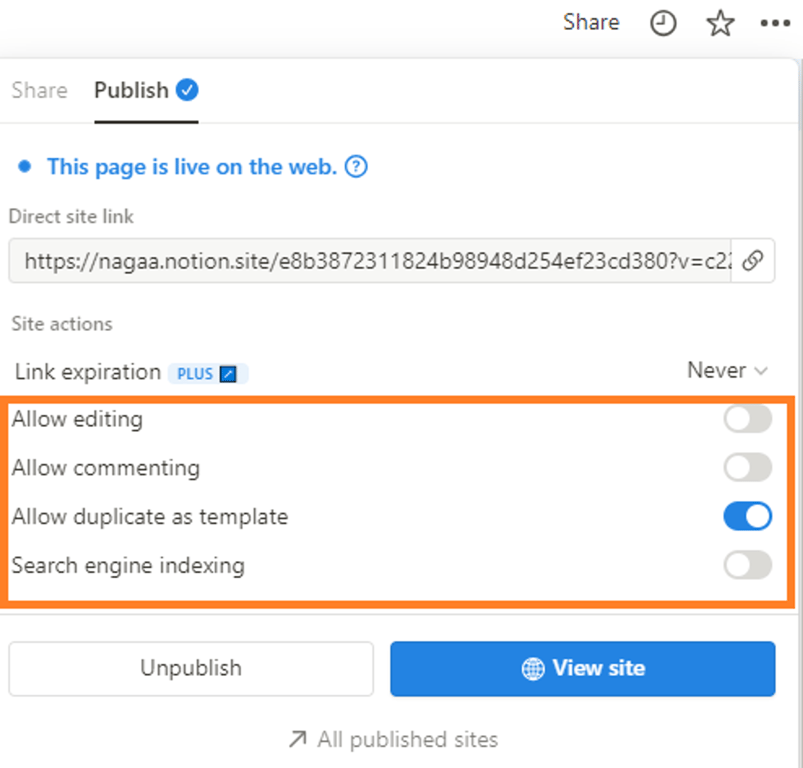Enable the Allow editing toggle
The height and width of the screenshot is (768, 803).
click(x=747, y=419)
